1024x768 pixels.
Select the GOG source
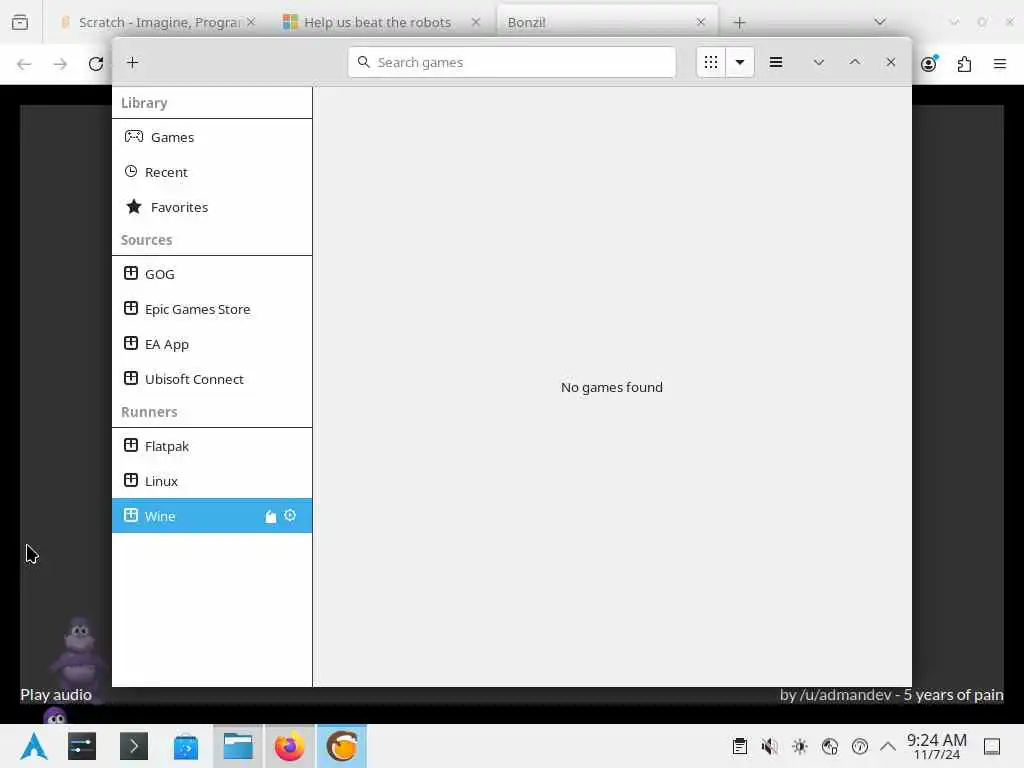212,274
